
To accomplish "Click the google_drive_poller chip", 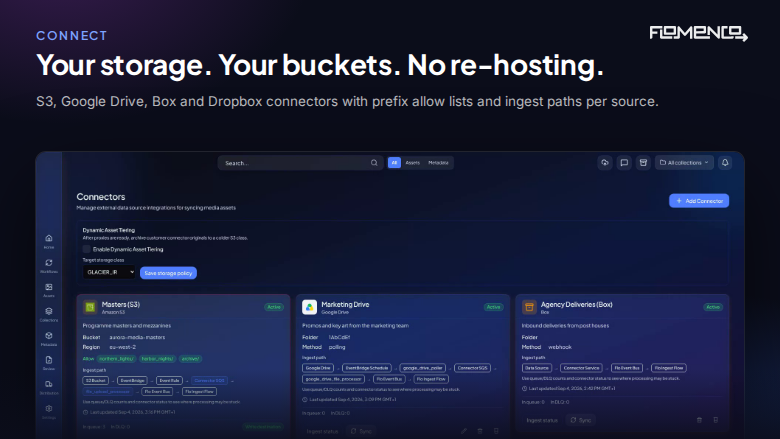I will 422,368.
